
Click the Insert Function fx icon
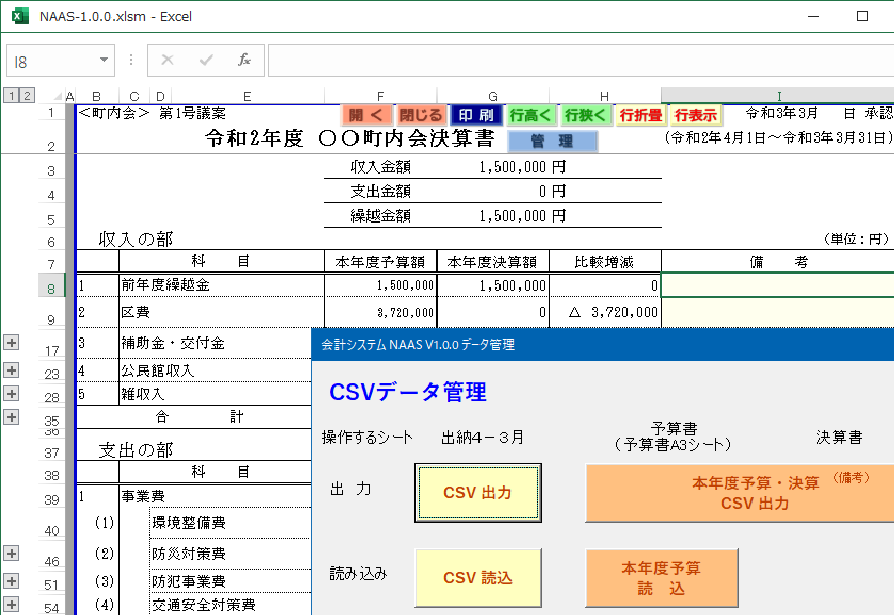pos(244,60)
